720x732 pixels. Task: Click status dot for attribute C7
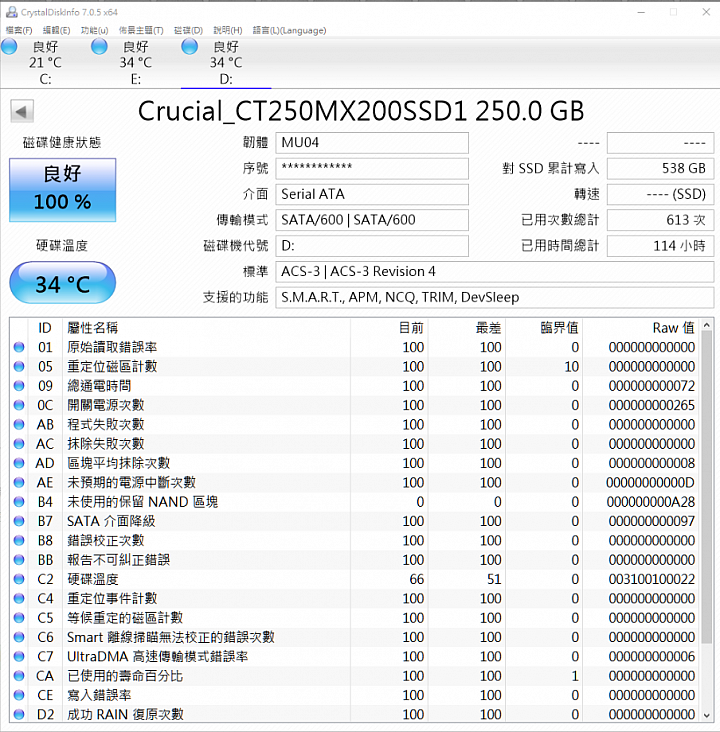(x=19, y=656)
